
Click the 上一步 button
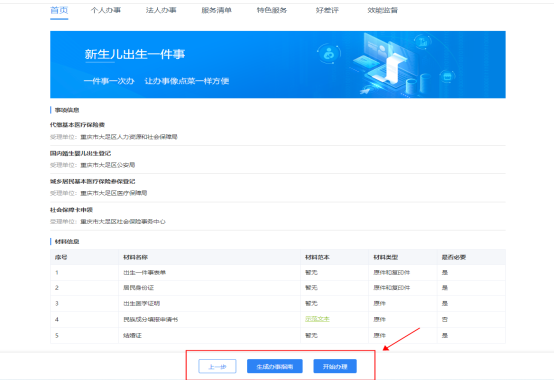(217, 366)
